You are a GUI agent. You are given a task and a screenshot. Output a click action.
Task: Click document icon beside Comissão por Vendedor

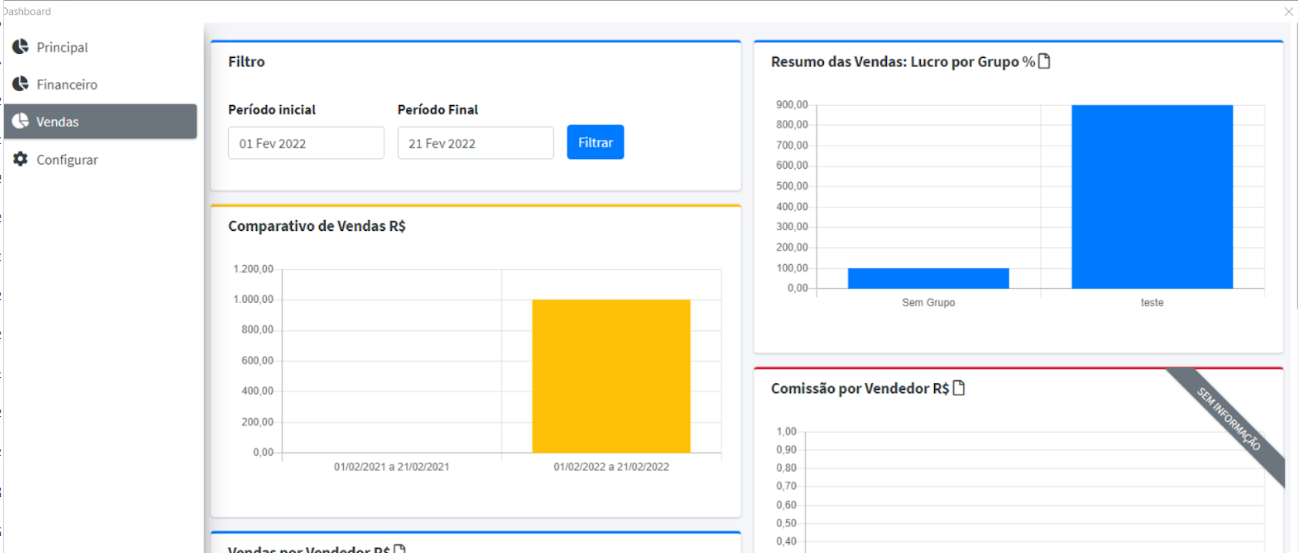[959, 389]
